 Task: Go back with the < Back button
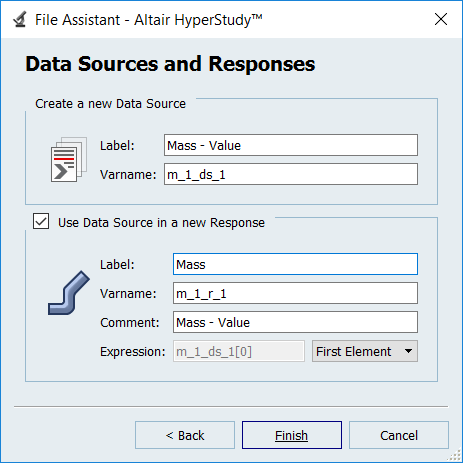[x=185, y=435]
